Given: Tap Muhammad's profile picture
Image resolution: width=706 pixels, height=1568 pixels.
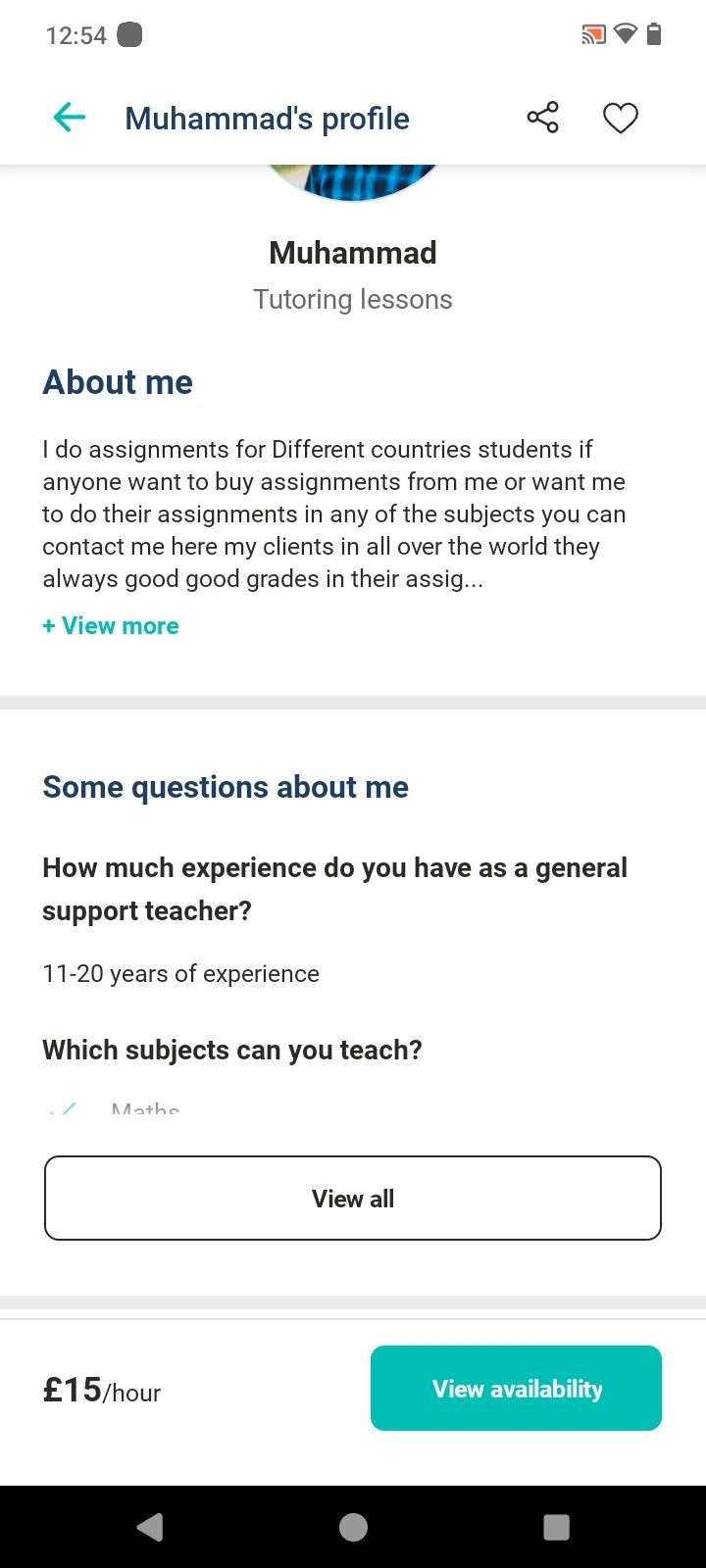Looking at the screenshot, I should (x=353, y=182).
